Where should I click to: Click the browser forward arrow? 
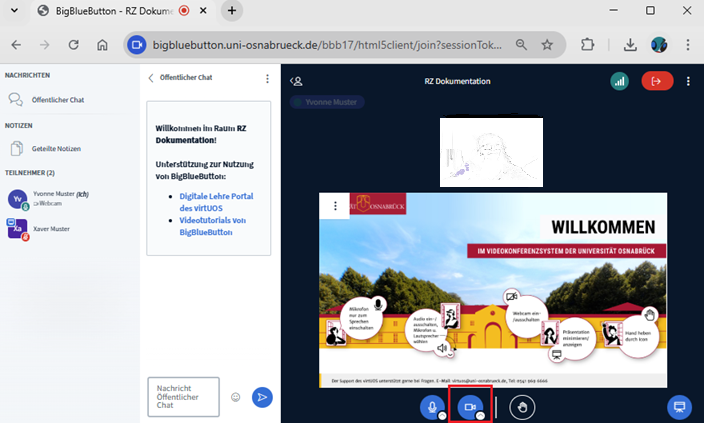(44, 45)
